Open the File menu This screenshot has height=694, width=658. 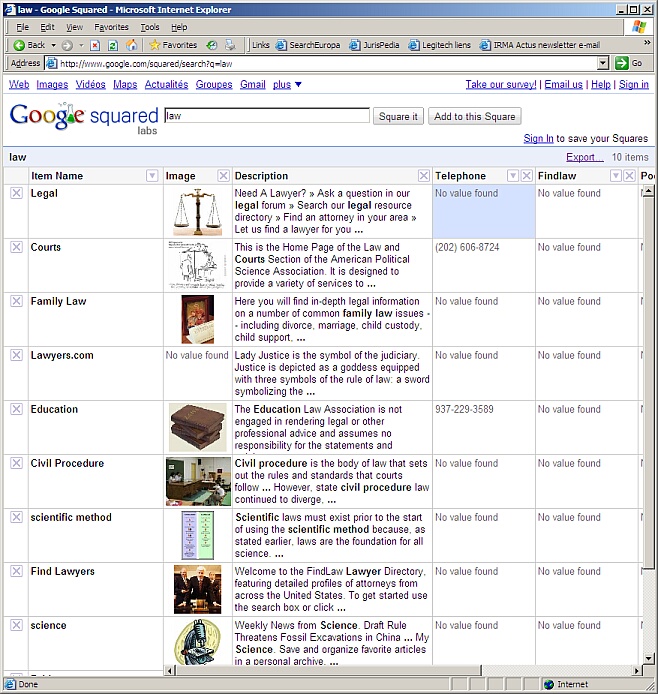coord(23,27)
